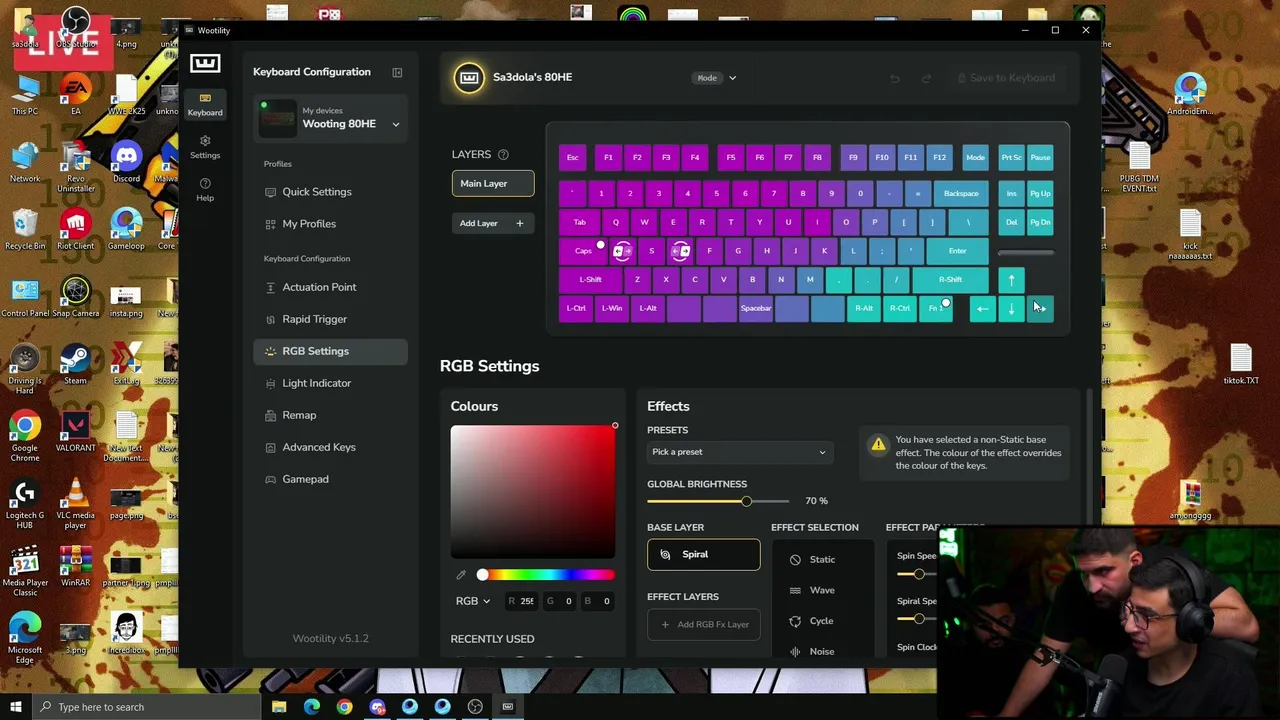This screenshot has height=720, width=1280.
Task: Open the Riot Client desktop shortcut
Action: click(x=75, y=231)
